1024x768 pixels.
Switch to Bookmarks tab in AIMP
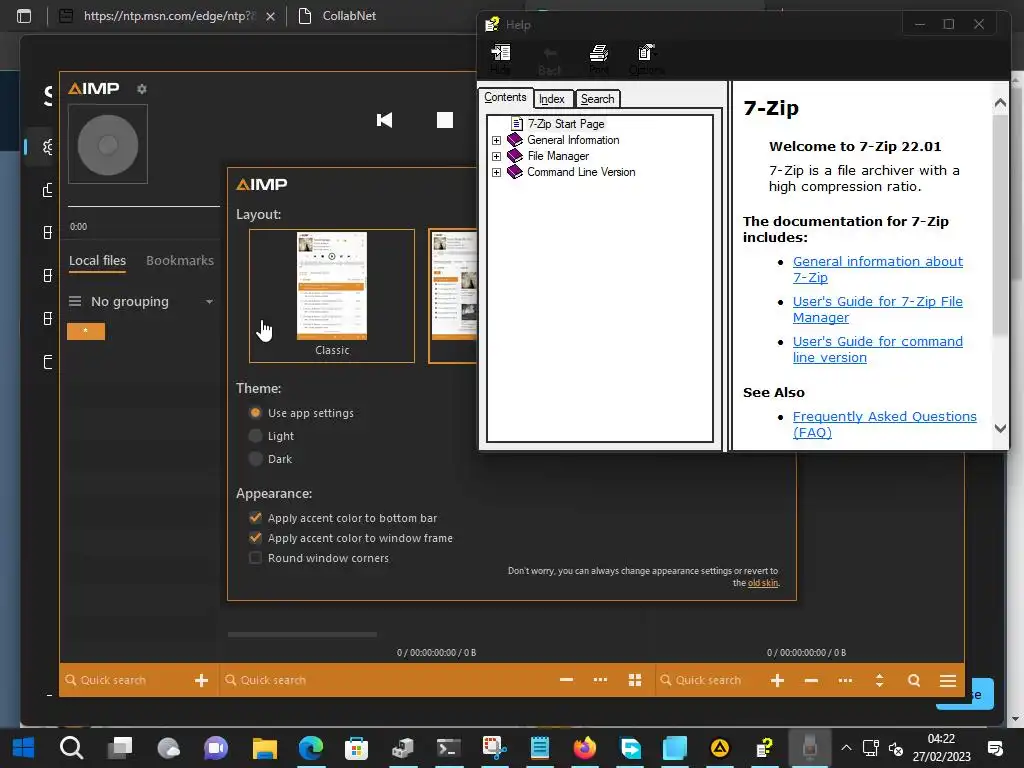[x=180, y=261]
